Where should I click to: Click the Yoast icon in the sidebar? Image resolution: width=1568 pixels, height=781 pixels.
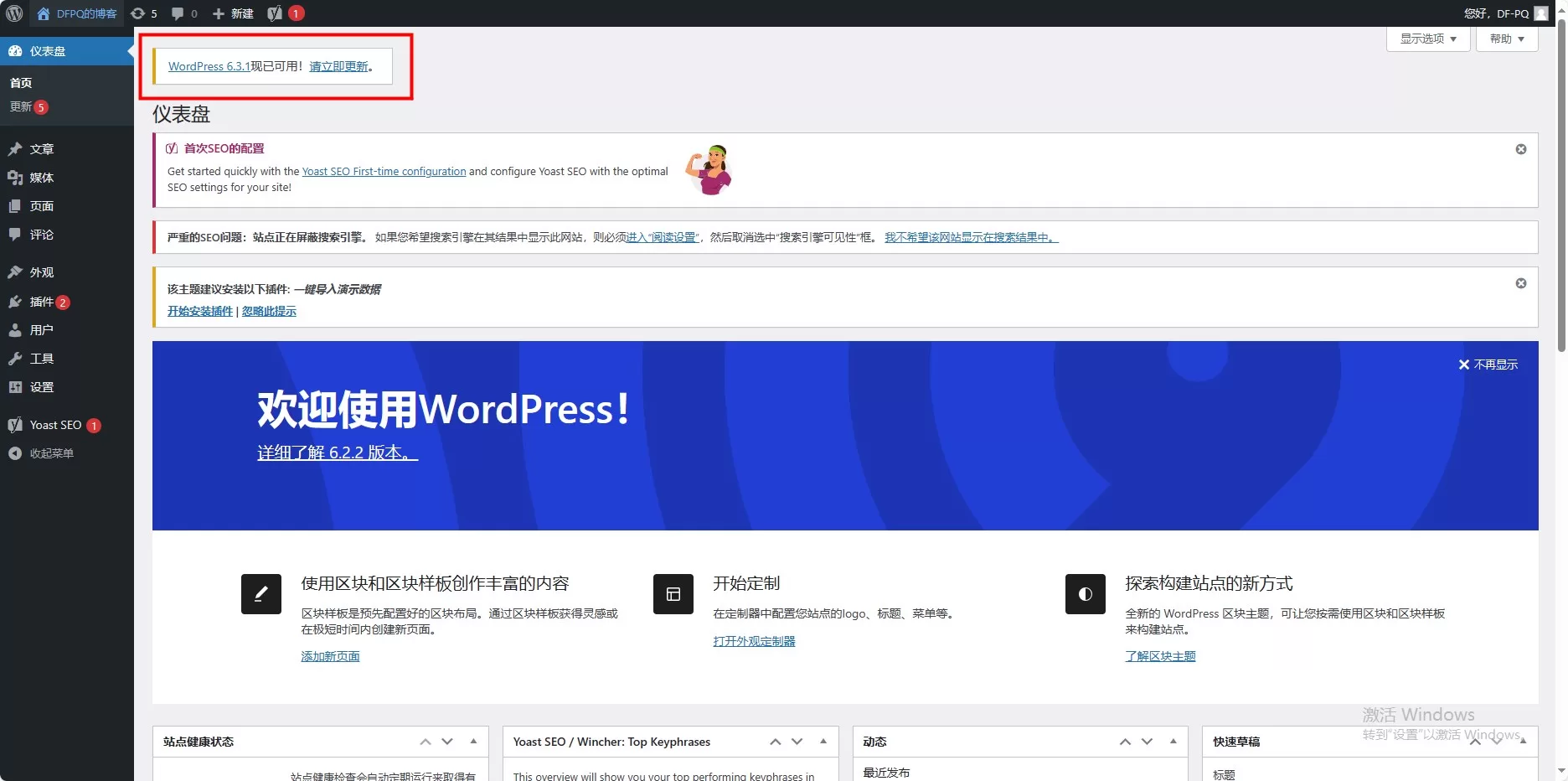(15, 425)
